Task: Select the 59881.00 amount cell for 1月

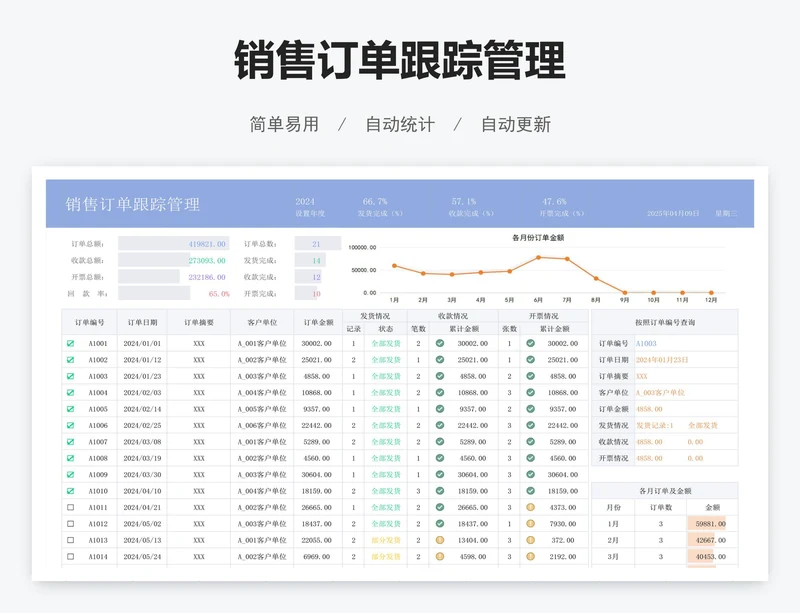Action: [x=712, y=524]
